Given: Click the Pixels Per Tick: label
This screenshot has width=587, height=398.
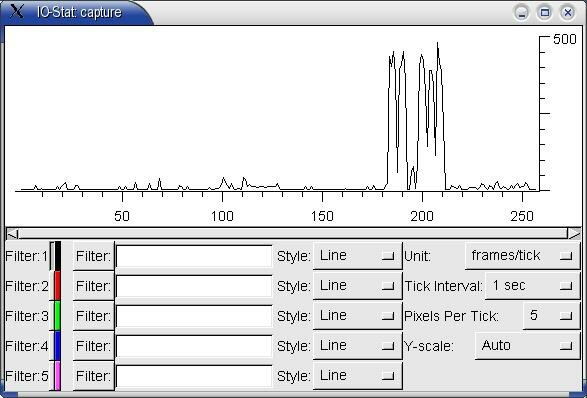Looking at the screenshot, I should click(x=451, y=316).
